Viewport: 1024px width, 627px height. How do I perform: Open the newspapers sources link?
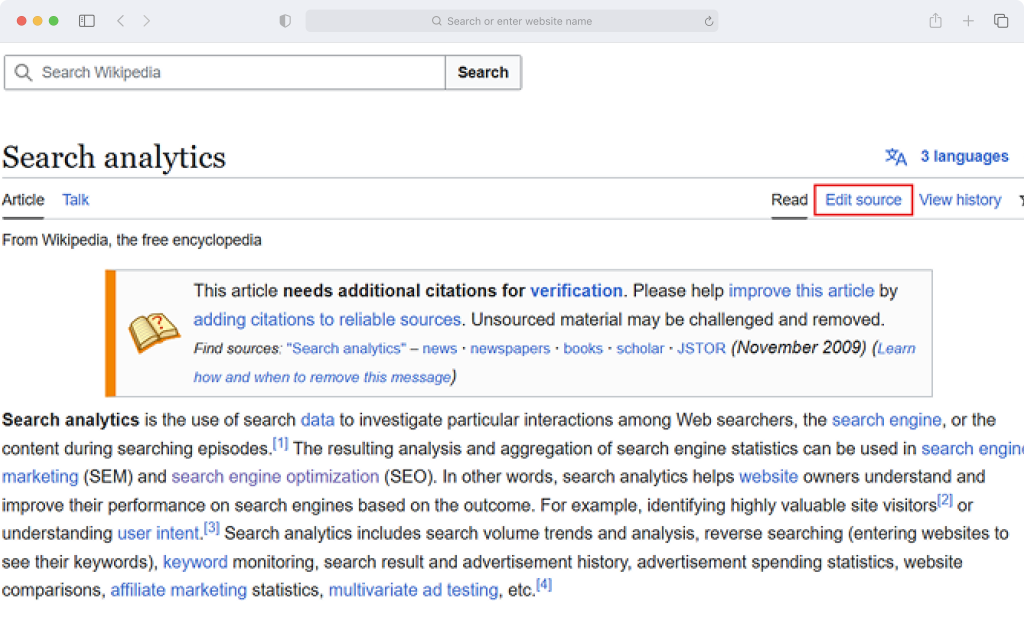pos(510,349)
